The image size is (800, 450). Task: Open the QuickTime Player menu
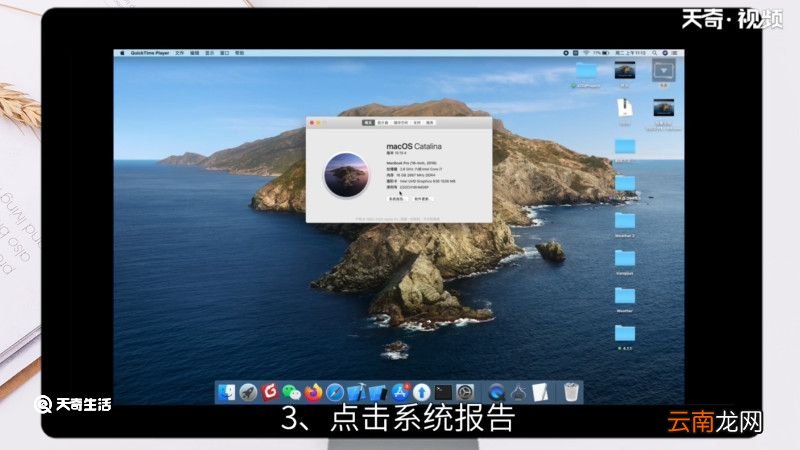(149, 53)
